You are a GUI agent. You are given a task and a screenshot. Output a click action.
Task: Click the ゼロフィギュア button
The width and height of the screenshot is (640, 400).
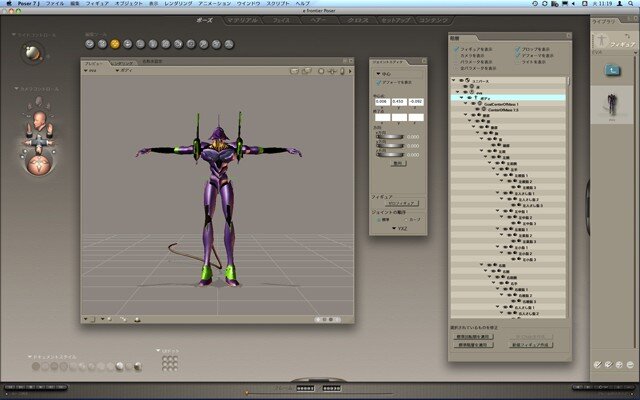pos(402,203)
